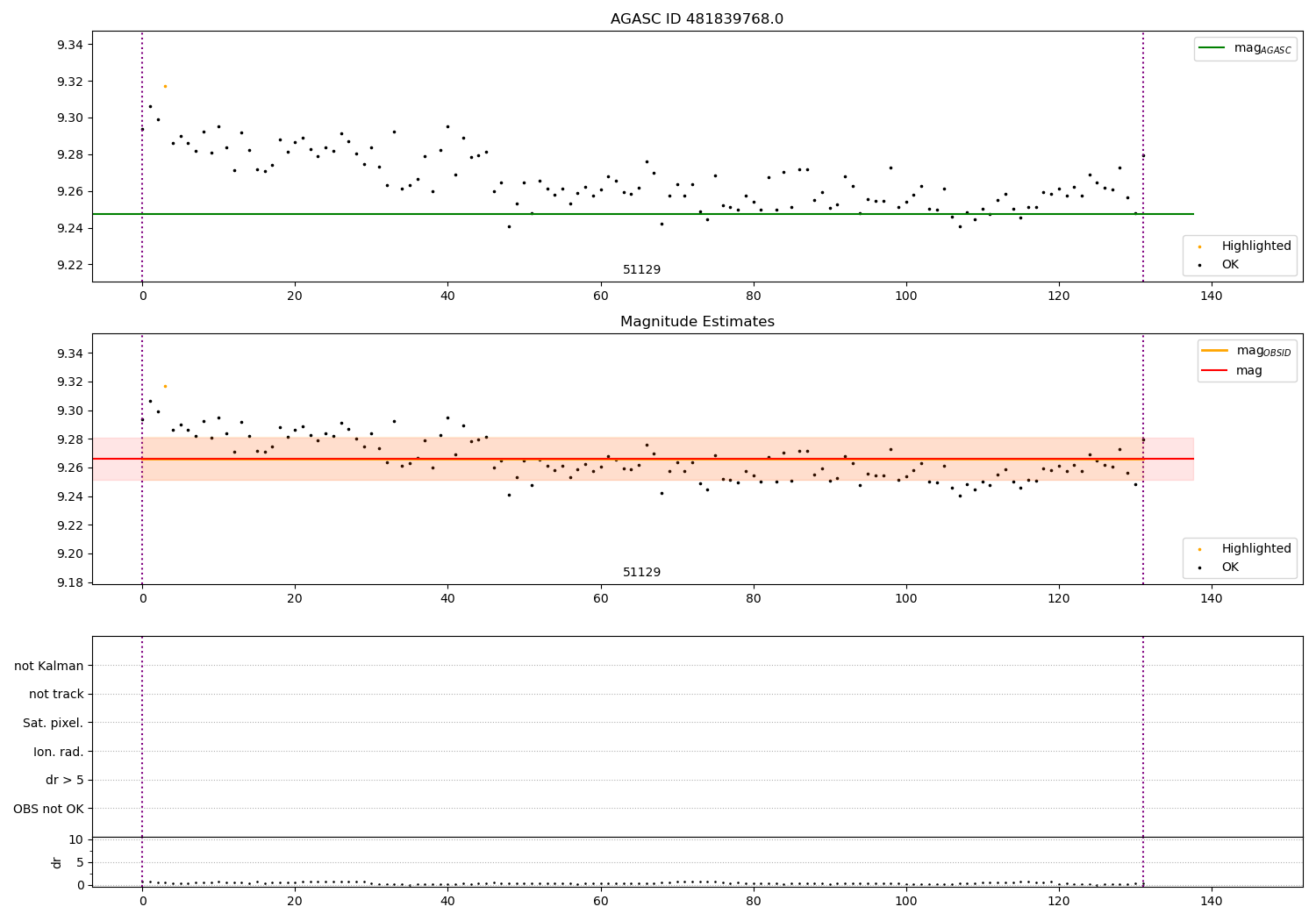Click x-tick 20 under the top plot

point(295,296)
